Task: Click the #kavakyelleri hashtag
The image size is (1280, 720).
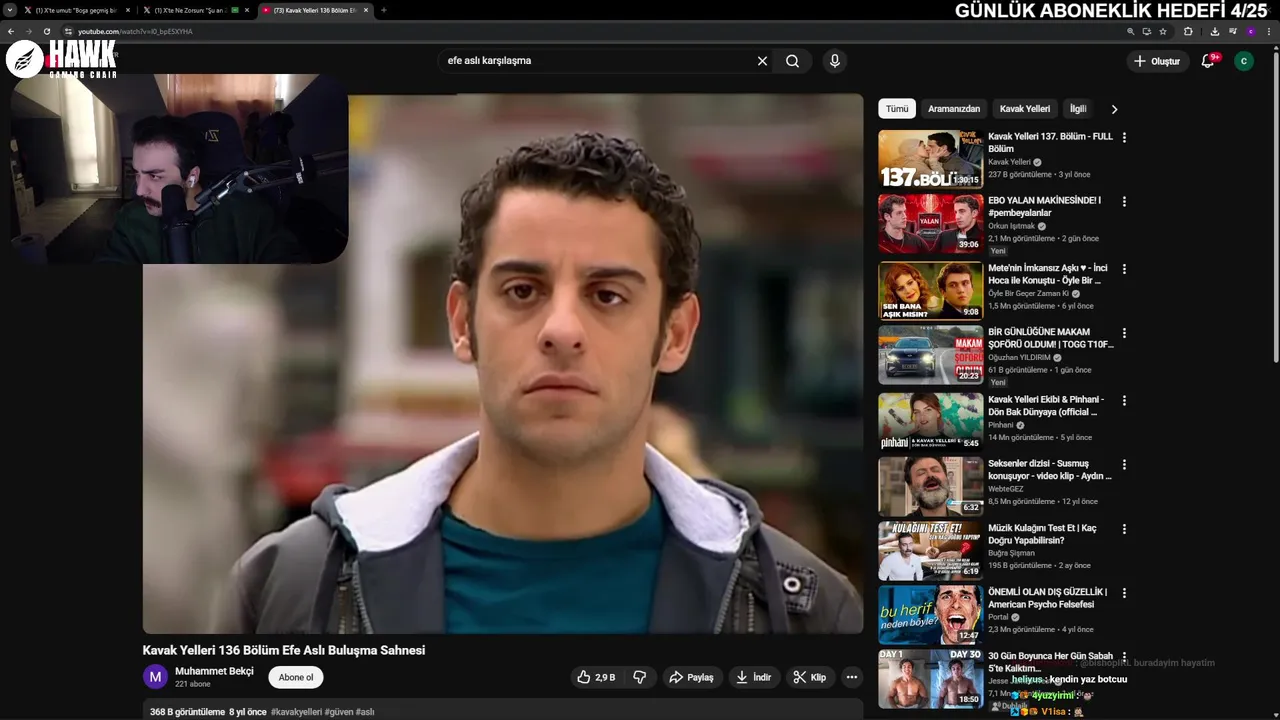Action: point(296,712)
